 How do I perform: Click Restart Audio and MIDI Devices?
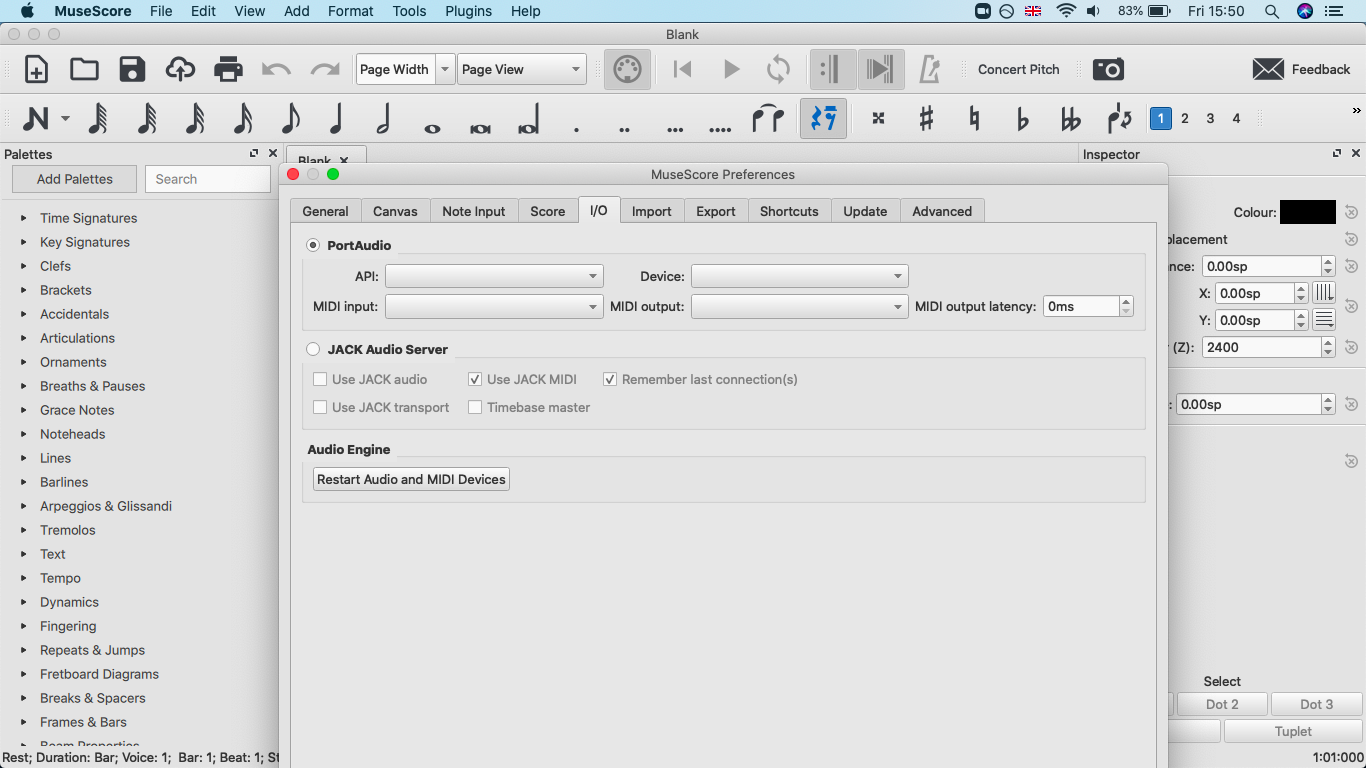point(411,479)
